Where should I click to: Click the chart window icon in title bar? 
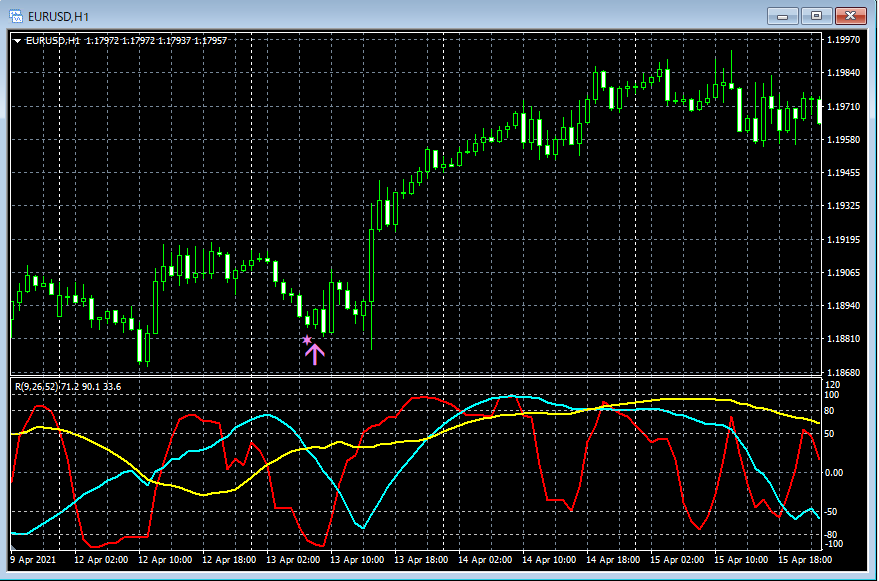click(x=17, y=15)
